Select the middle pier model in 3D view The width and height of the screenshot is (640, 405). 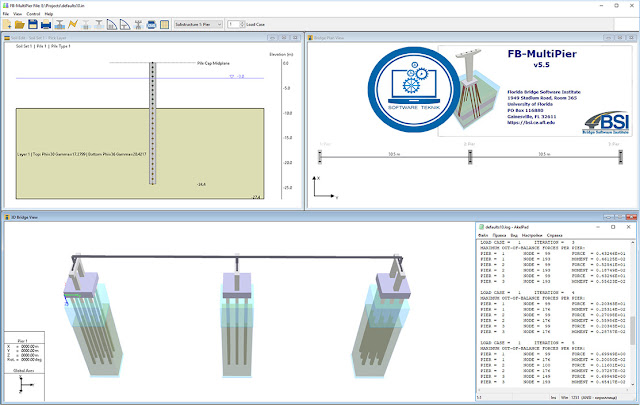coord(237,318)
